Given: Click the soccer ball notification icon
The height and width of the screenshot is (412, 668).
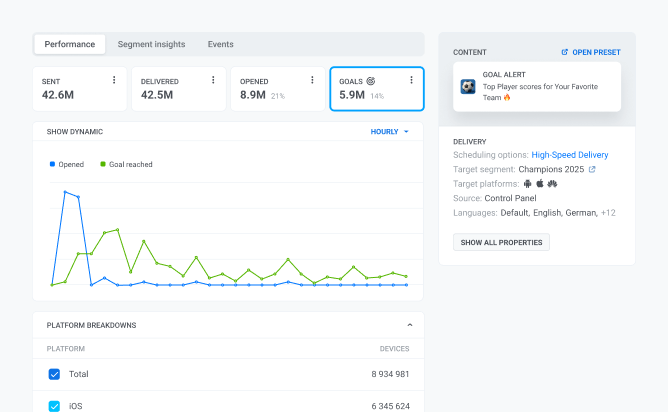Looking at the screenshot, I should pos(468,87).
